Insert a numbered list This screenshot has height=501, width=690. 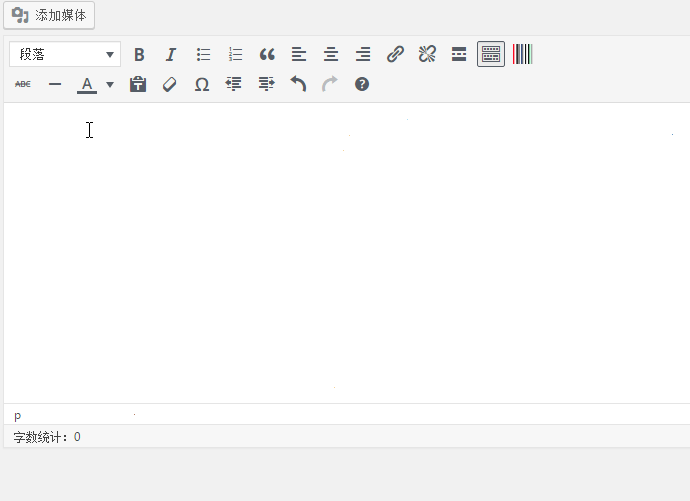(x=235, y=54)
